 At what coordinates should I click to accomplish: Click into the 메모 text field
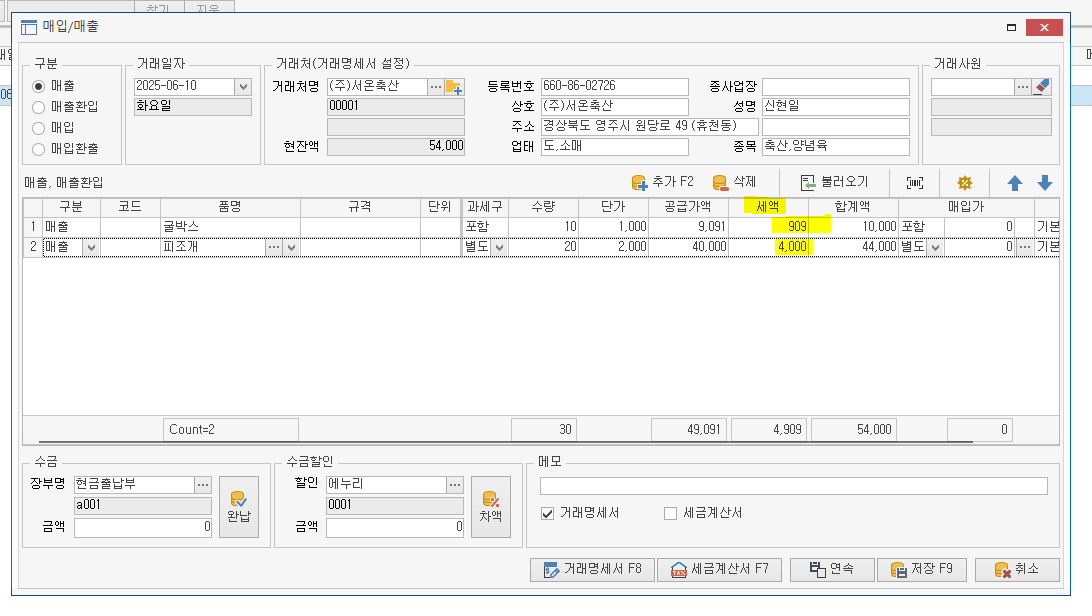click(x=793, y=486)
